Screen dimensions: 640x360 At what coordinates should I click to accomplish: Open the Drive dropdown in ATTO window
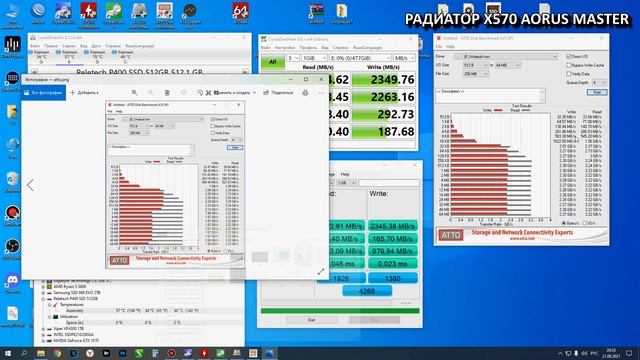tap(507, 56)
